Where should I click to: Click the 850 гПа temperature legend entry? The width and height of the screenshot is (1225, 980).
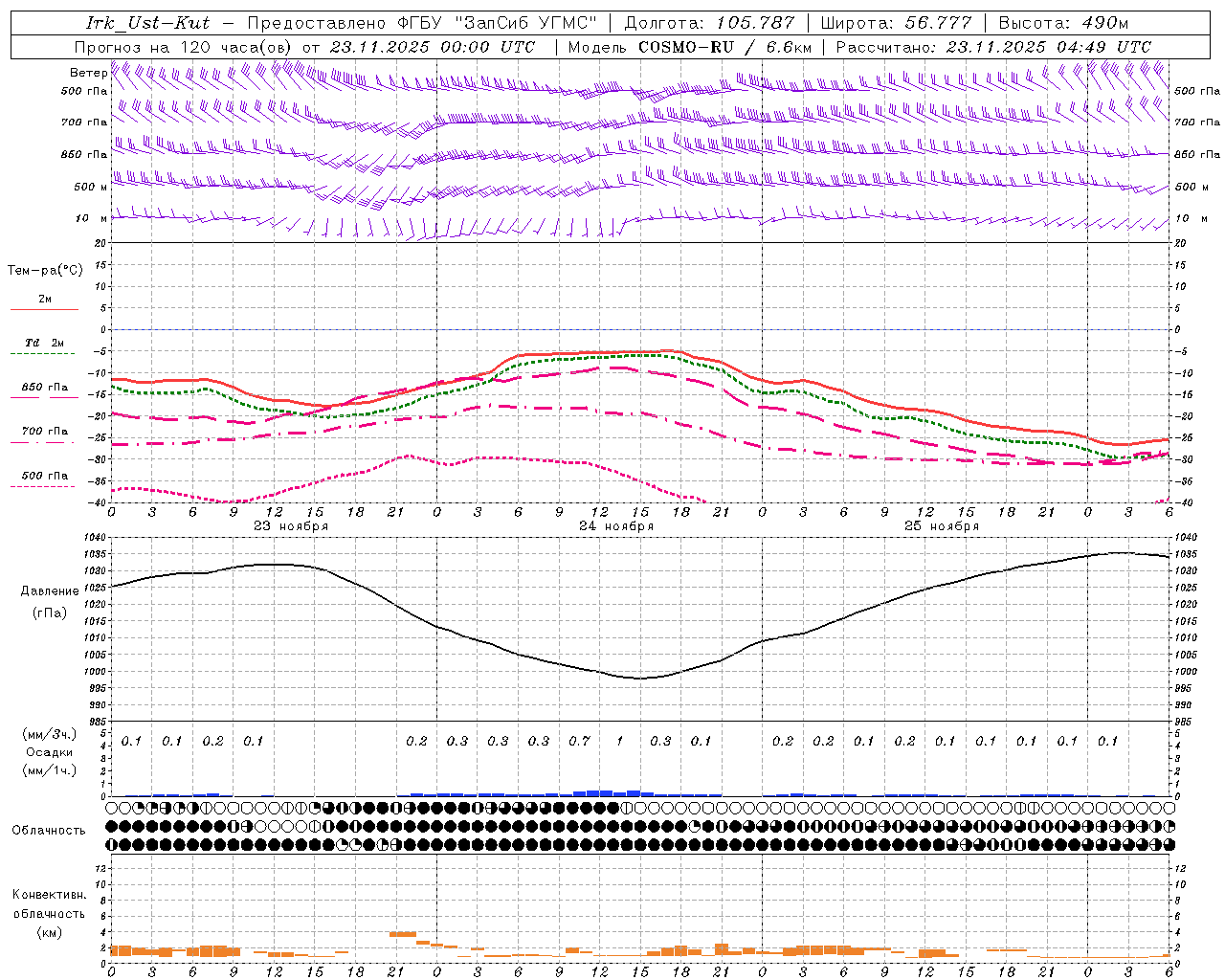coord(44,388)
